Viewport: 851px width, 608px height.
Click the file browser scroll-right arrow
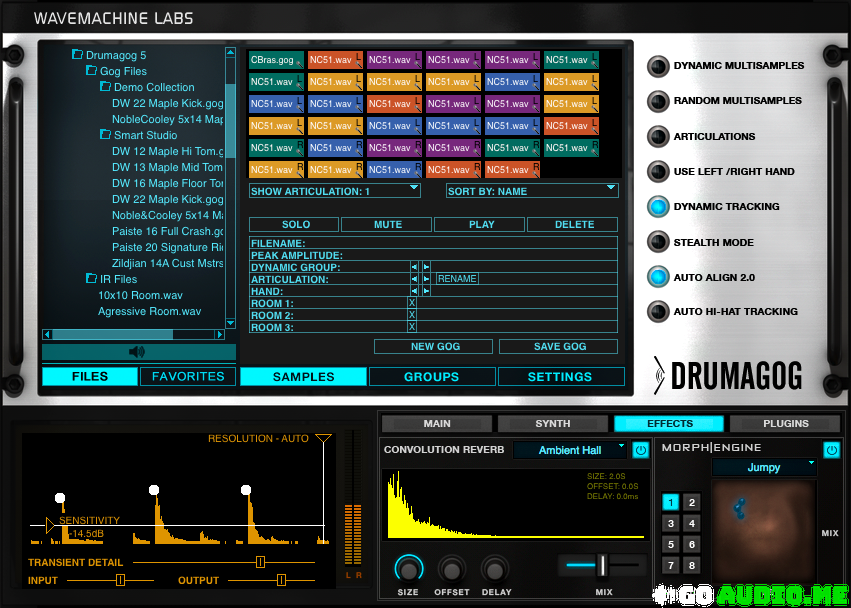pos(219,334)
